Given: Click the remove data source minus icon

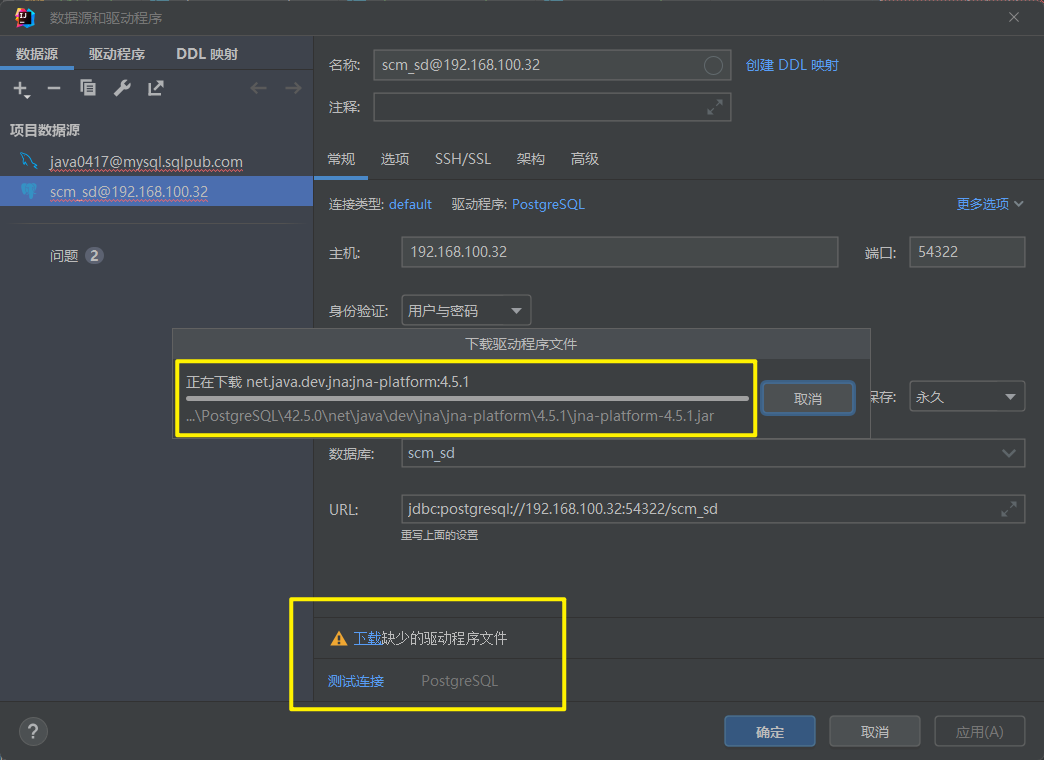Looking at the screenshot, I should click(54, 89).
